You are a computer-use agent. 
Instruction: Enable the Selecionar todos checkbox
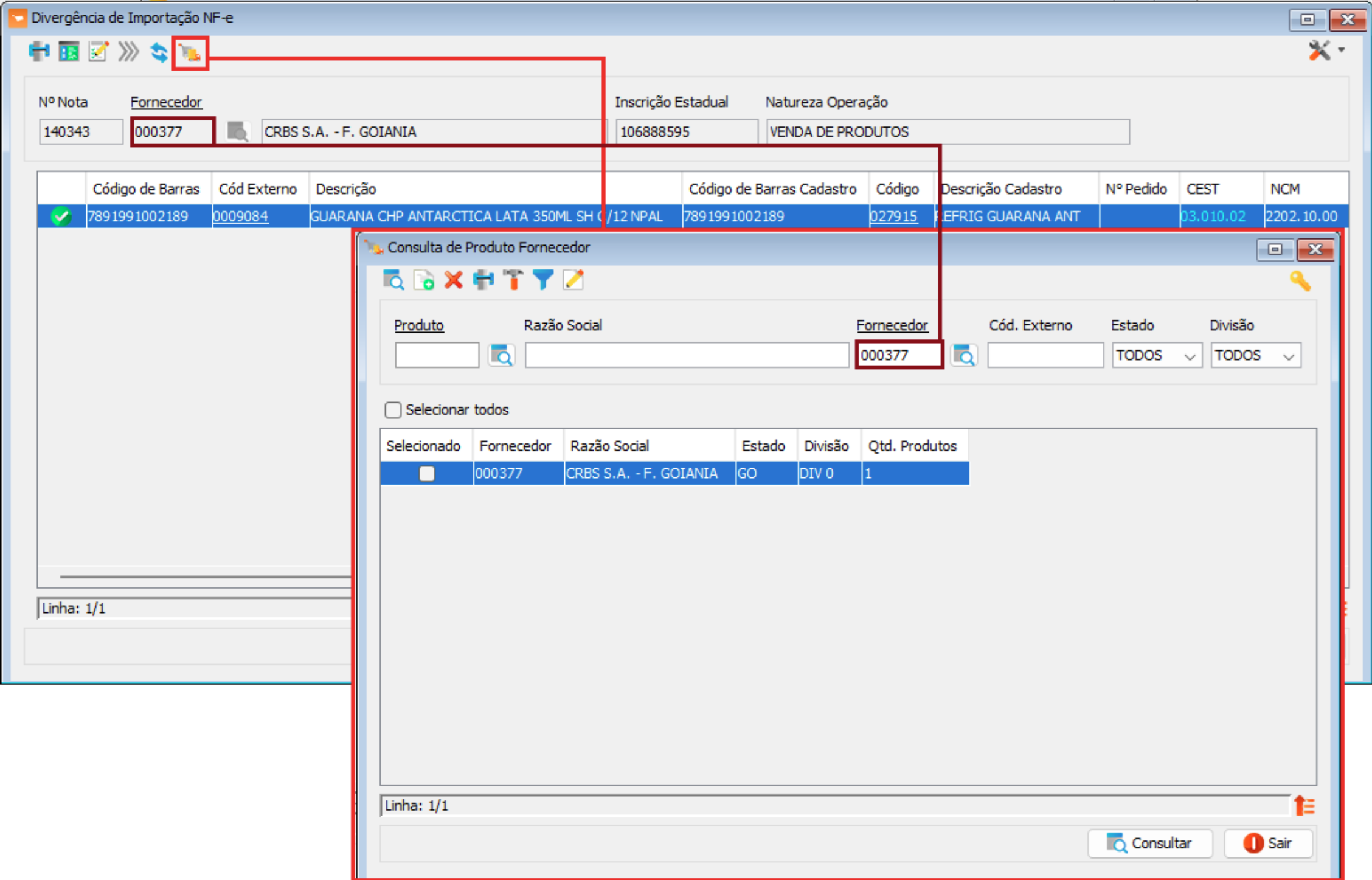[x=393, y=410]
